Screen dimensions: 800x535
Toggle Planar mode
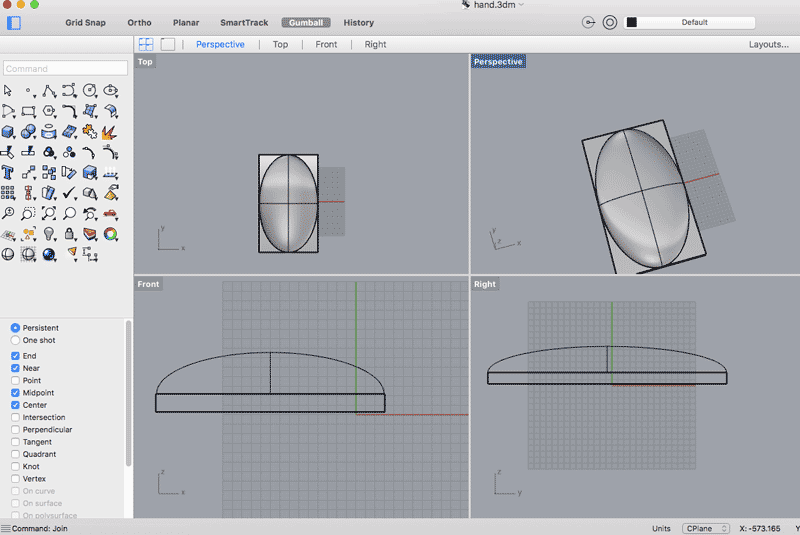pos(186,22)
